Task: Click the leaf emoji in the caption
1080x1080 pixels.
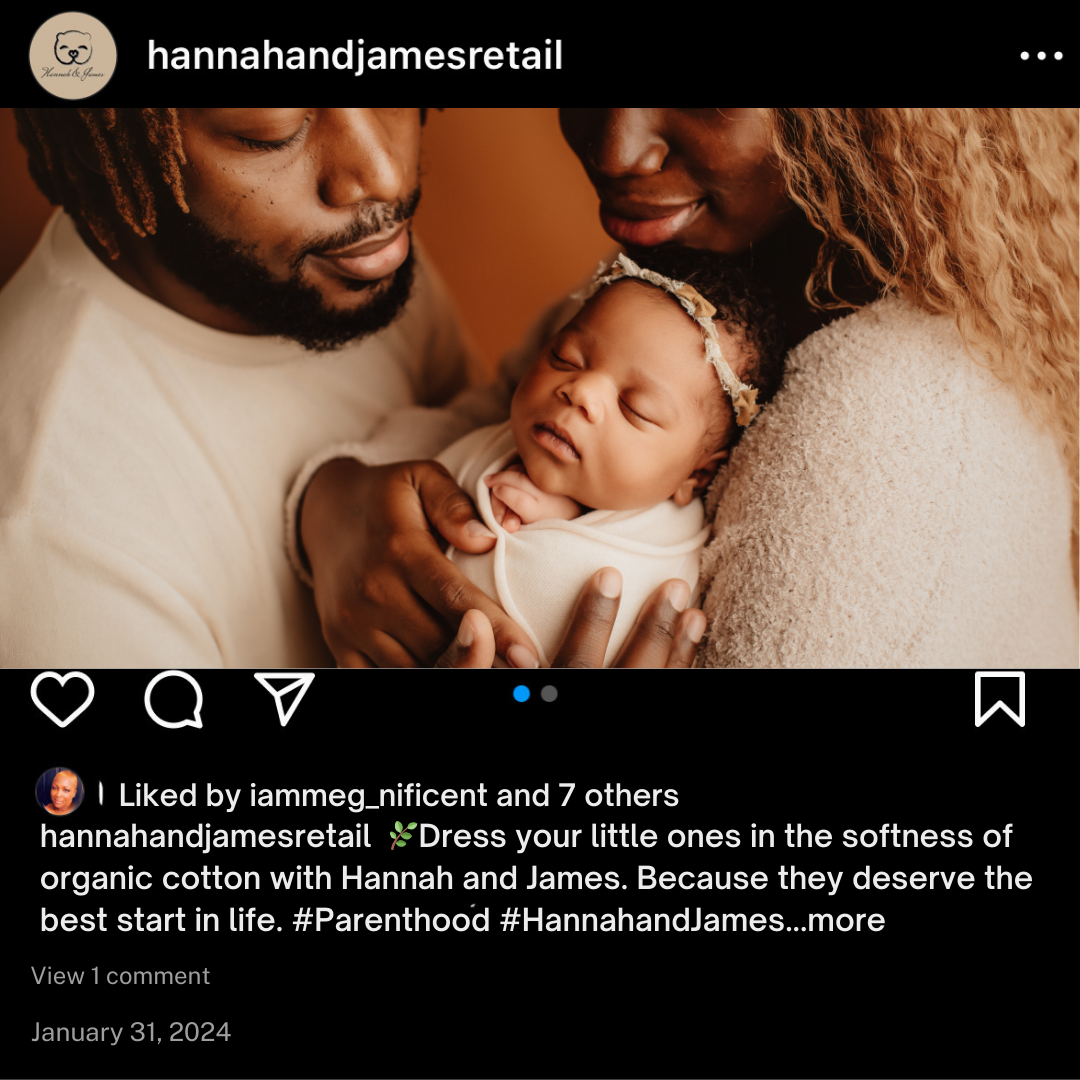Action: click(402, 835)
